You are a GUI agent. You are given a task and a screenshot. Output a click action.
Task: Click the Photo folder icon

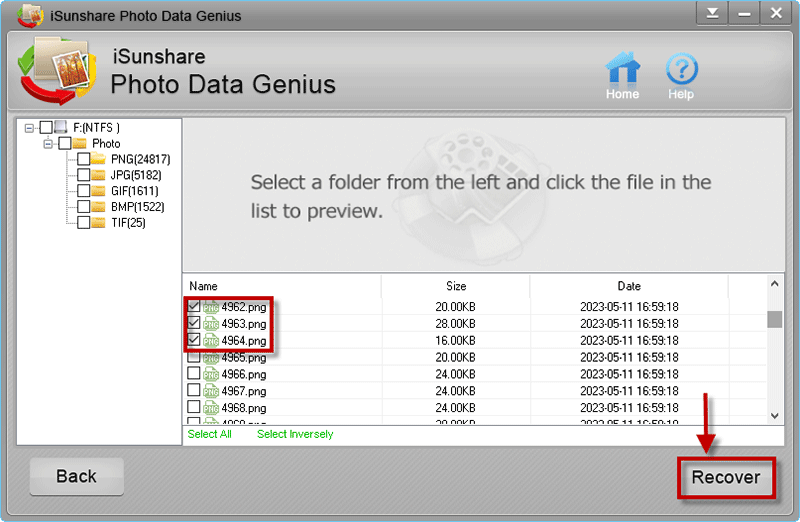pos(79,143)
